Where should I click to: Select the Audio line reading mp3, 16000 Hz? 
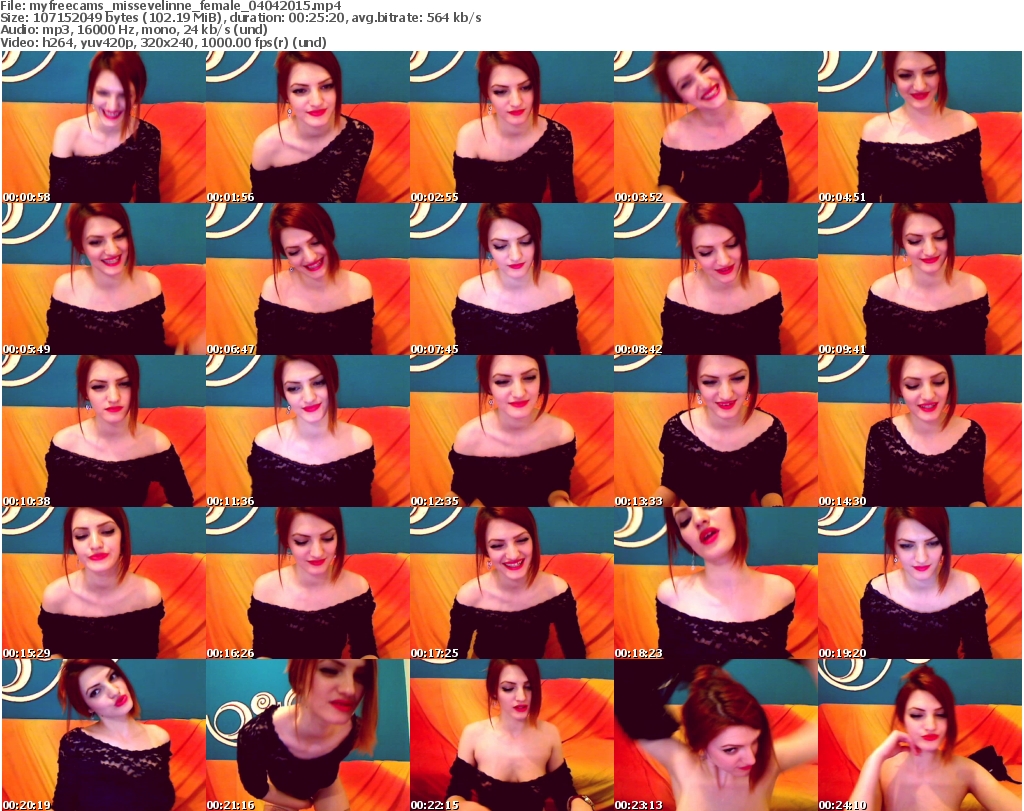tap(134, 30)
